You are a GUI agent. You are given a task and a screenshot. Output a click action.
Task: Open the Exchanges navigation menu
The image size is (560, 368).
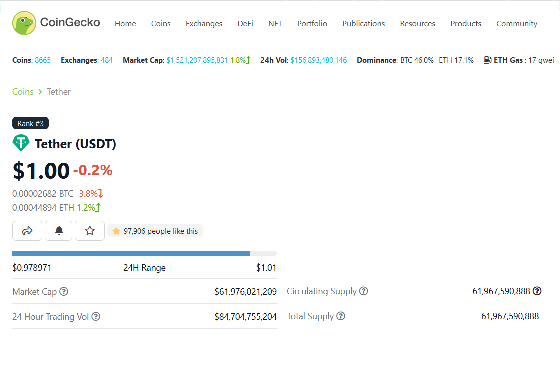(x=204, y=24)
